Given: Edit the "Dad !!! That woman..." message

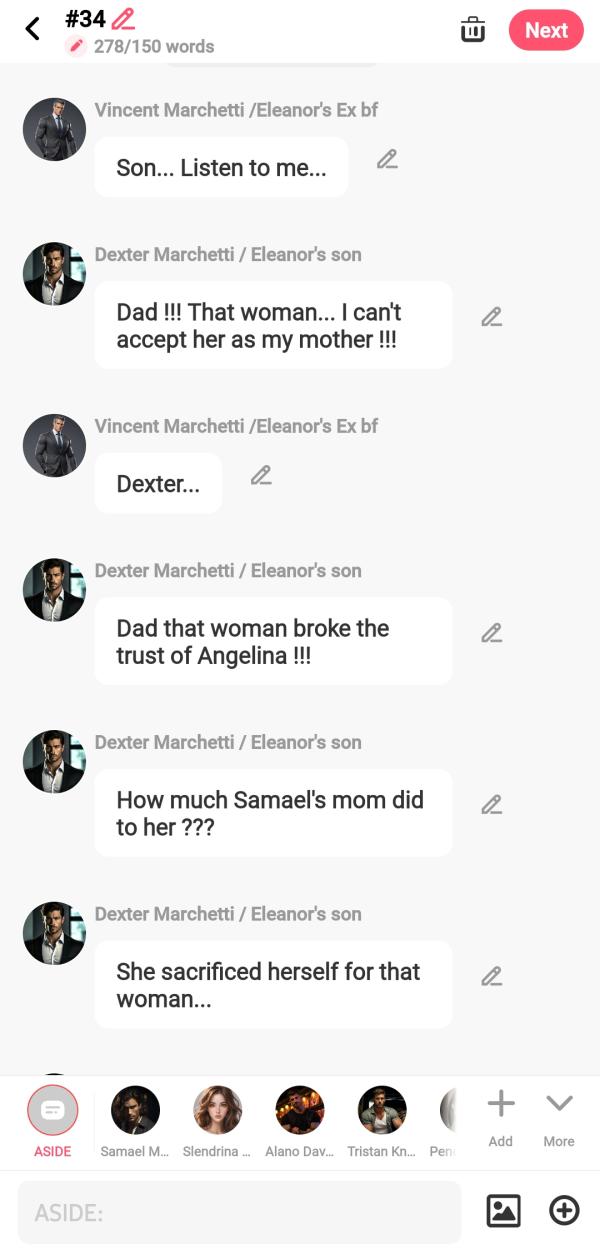Looking at the screenshot, I should coord(491,317).
